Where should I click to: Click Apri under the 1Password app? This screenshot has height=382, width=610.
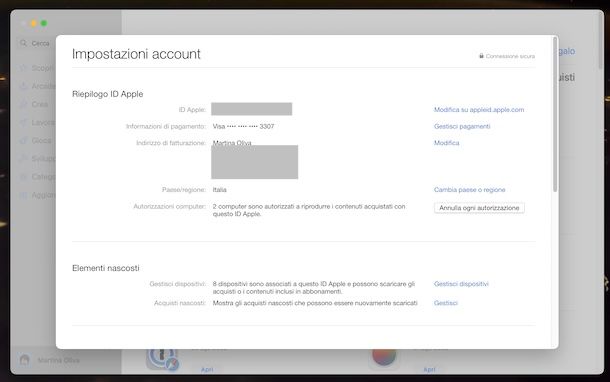(207, 370)
